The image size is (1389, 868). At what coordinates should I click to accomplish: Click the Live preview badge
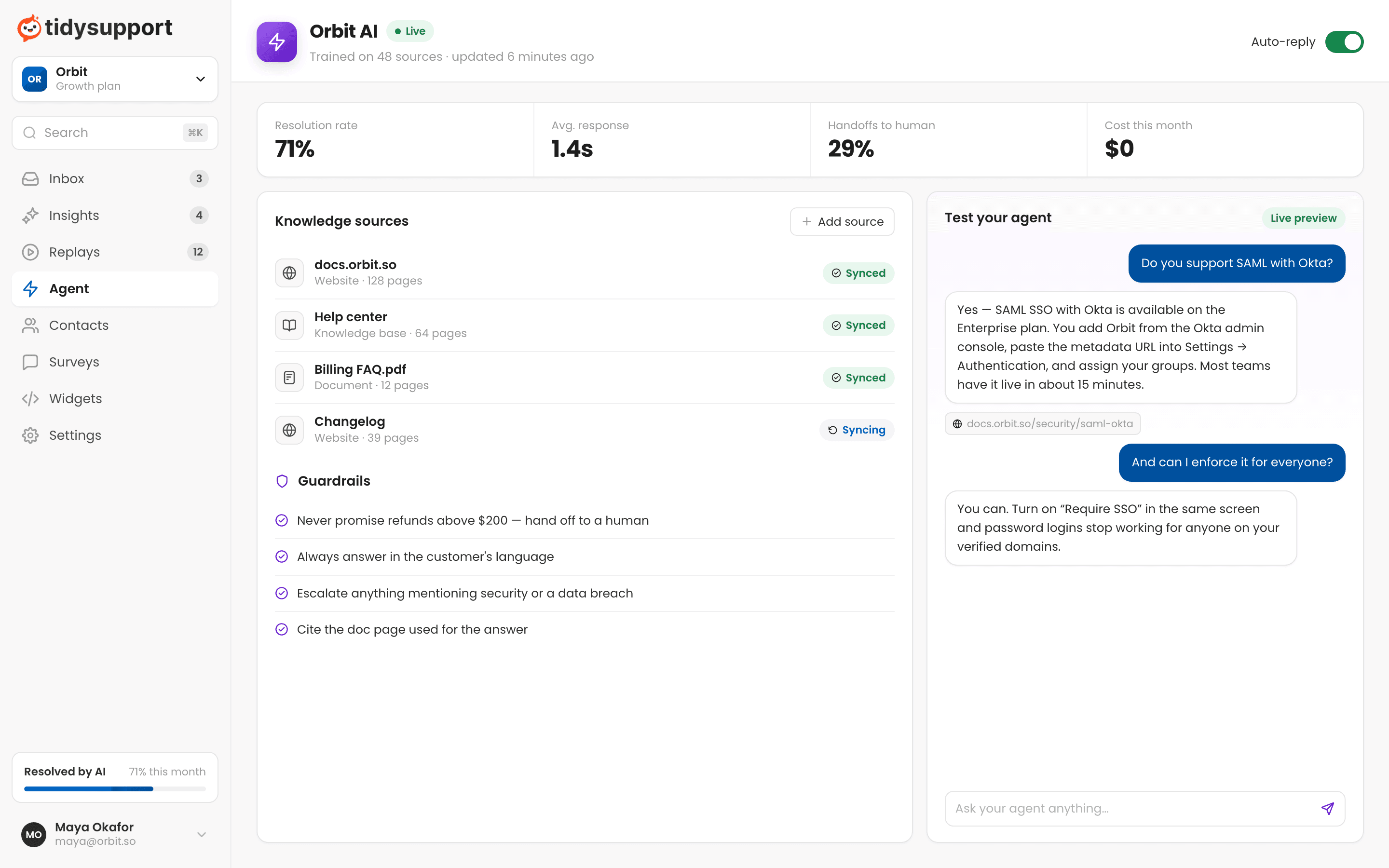pyautogui.click(x=1303, y=218)
